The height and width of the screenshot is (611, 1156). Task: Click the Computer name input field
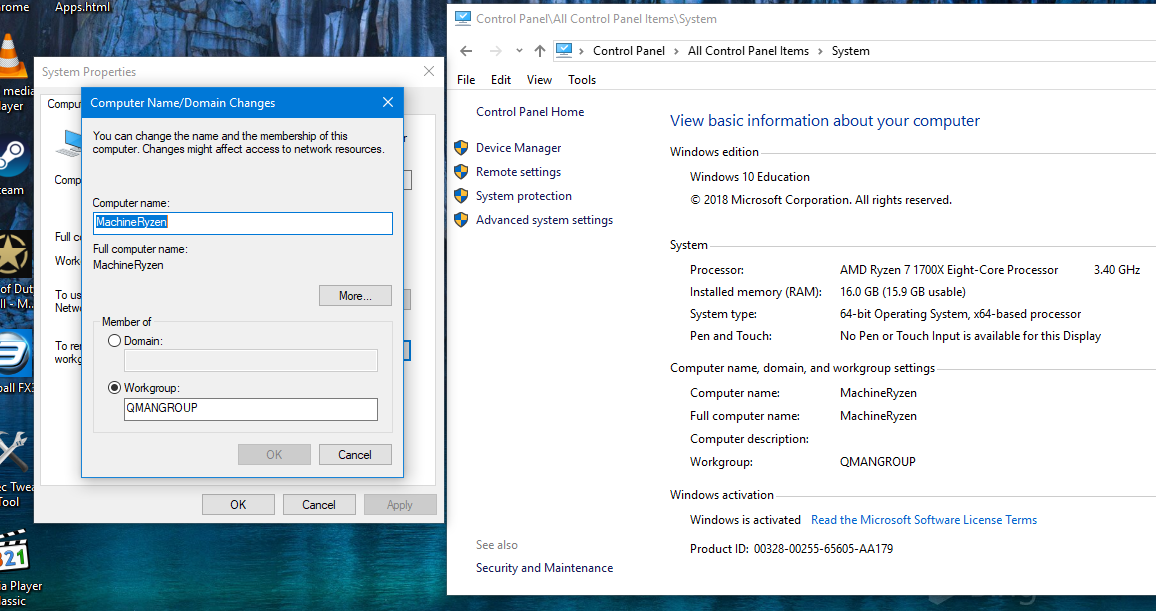243,223
